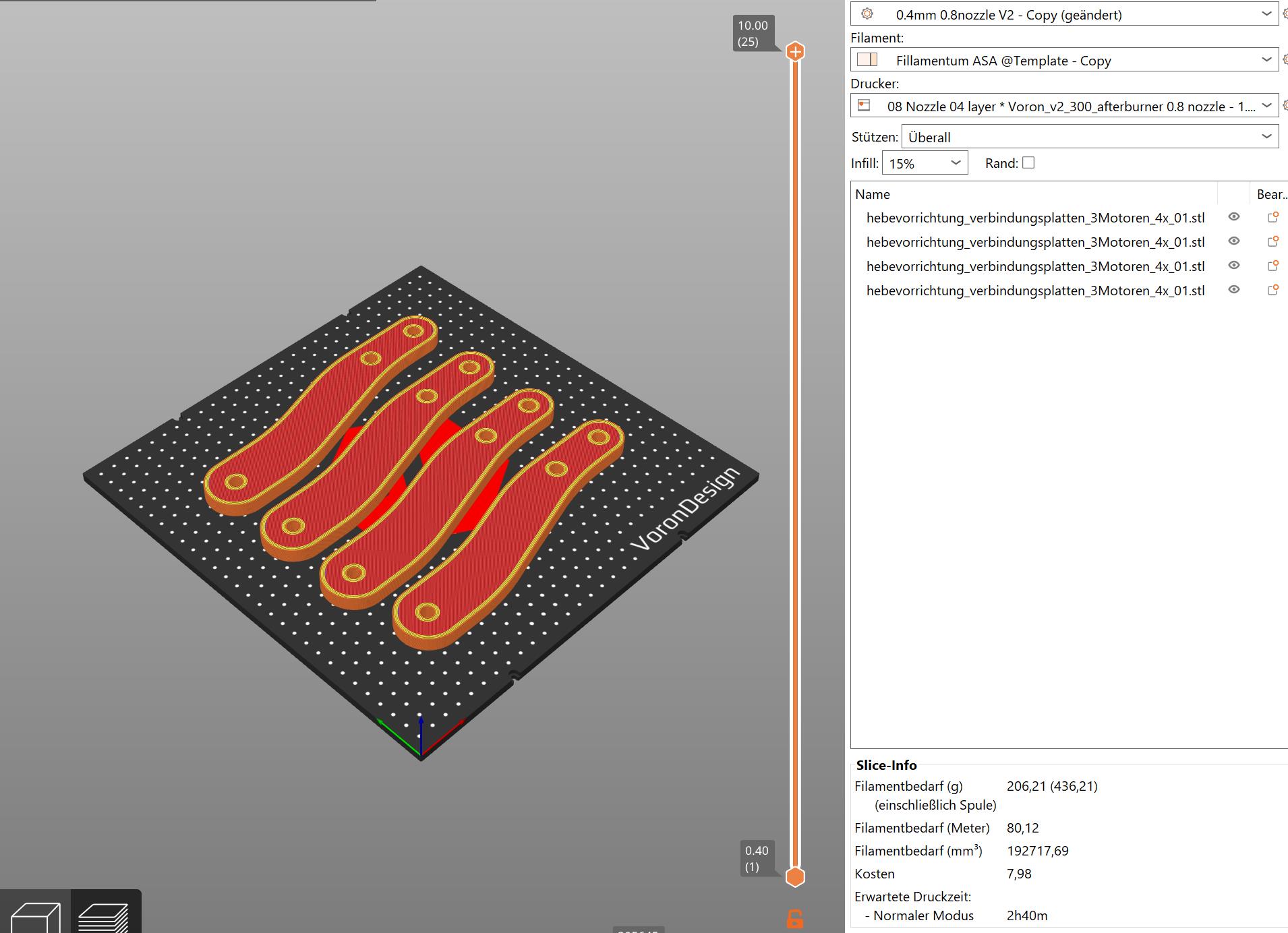1288x933 pixels.
Task: Click the lower layer slider handle at 0.40
Action: pos(796,877)
